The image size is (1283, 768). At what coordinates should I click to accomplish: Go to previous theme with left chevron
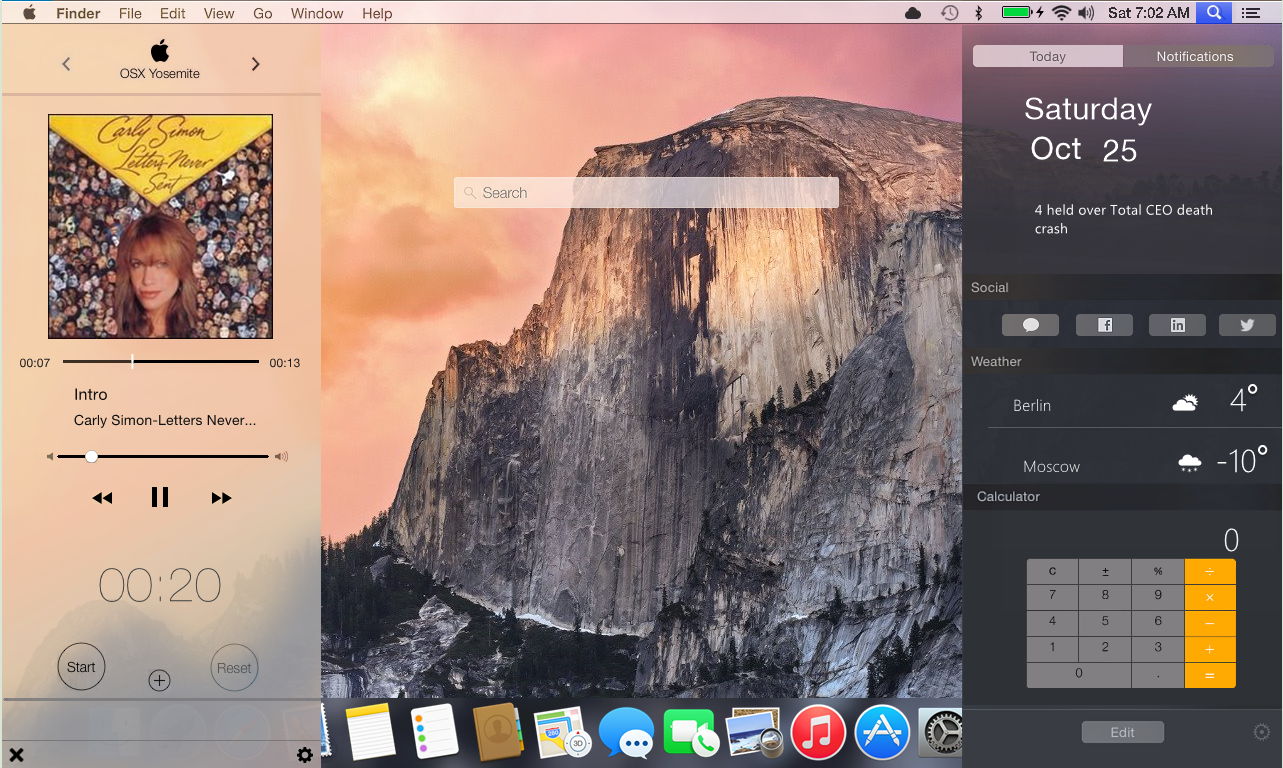[x=66, y=64]
